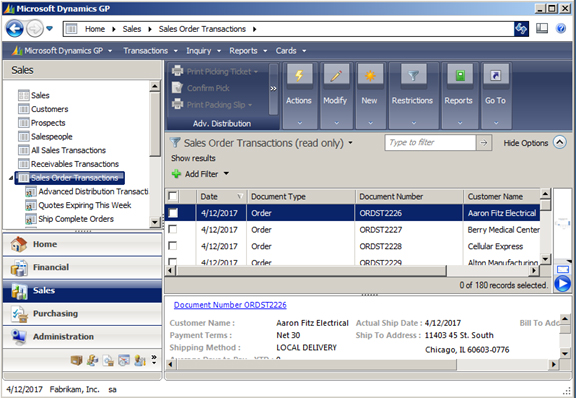Click the Modify pencil icon

pos(336,75)
